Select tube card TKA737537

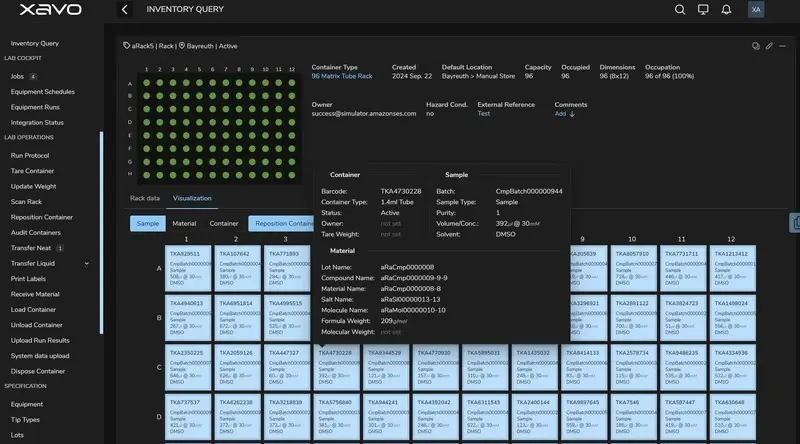pos(188,417)
